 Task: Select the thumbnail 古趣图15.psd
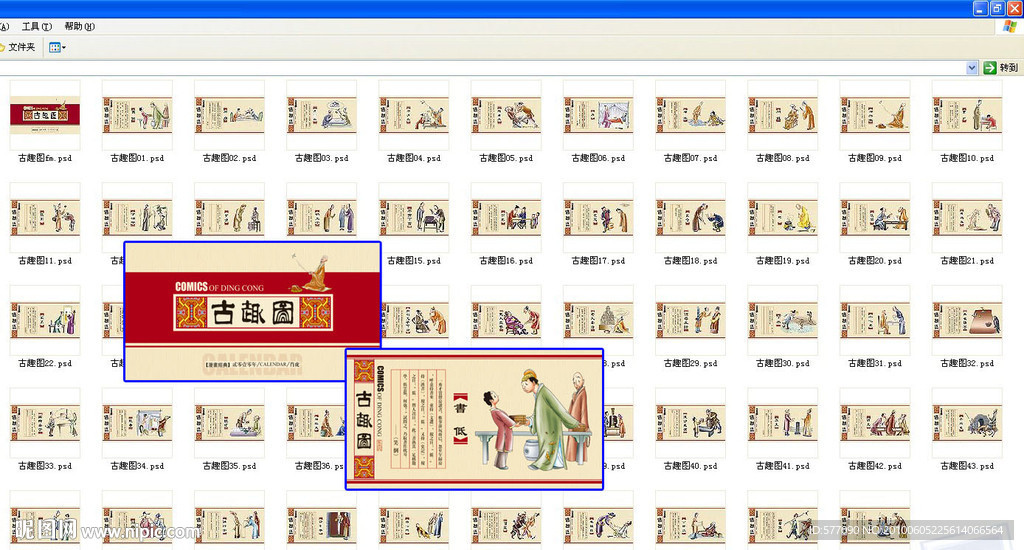point(414,218)
